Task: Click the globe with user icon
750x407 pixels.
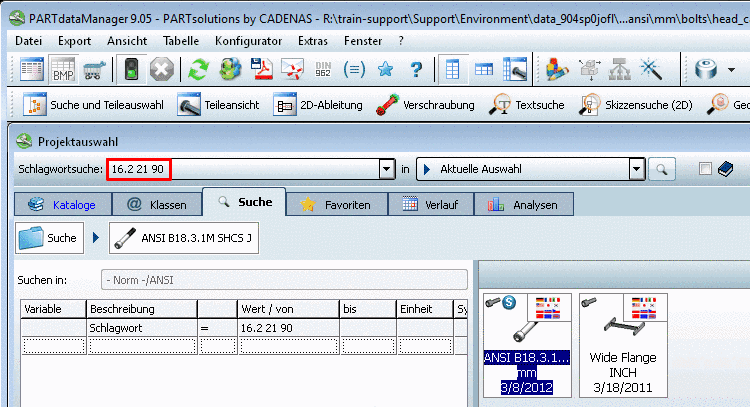Action: (230, 70)
